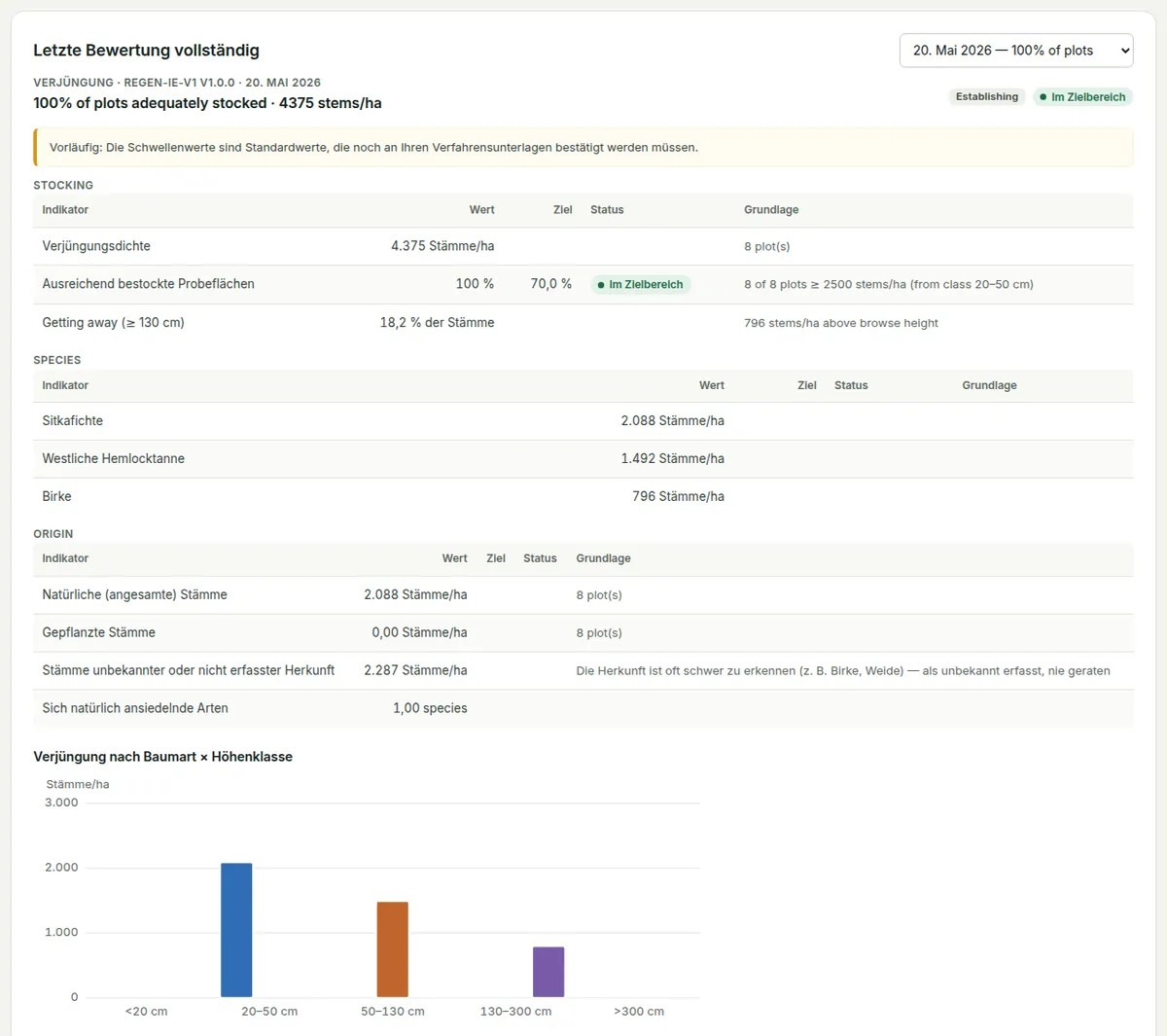
Task: Click the Natürliche (angesamte) Stämme row
Action: coord(583,595)
